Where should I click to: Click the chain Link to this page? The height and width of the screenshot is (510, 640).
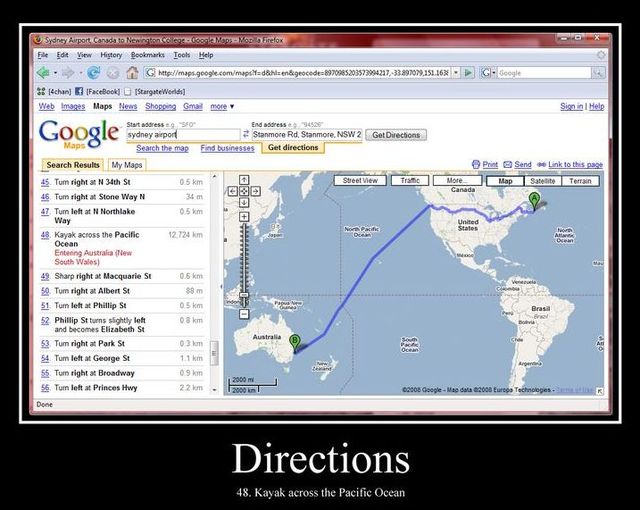point(570,164)
